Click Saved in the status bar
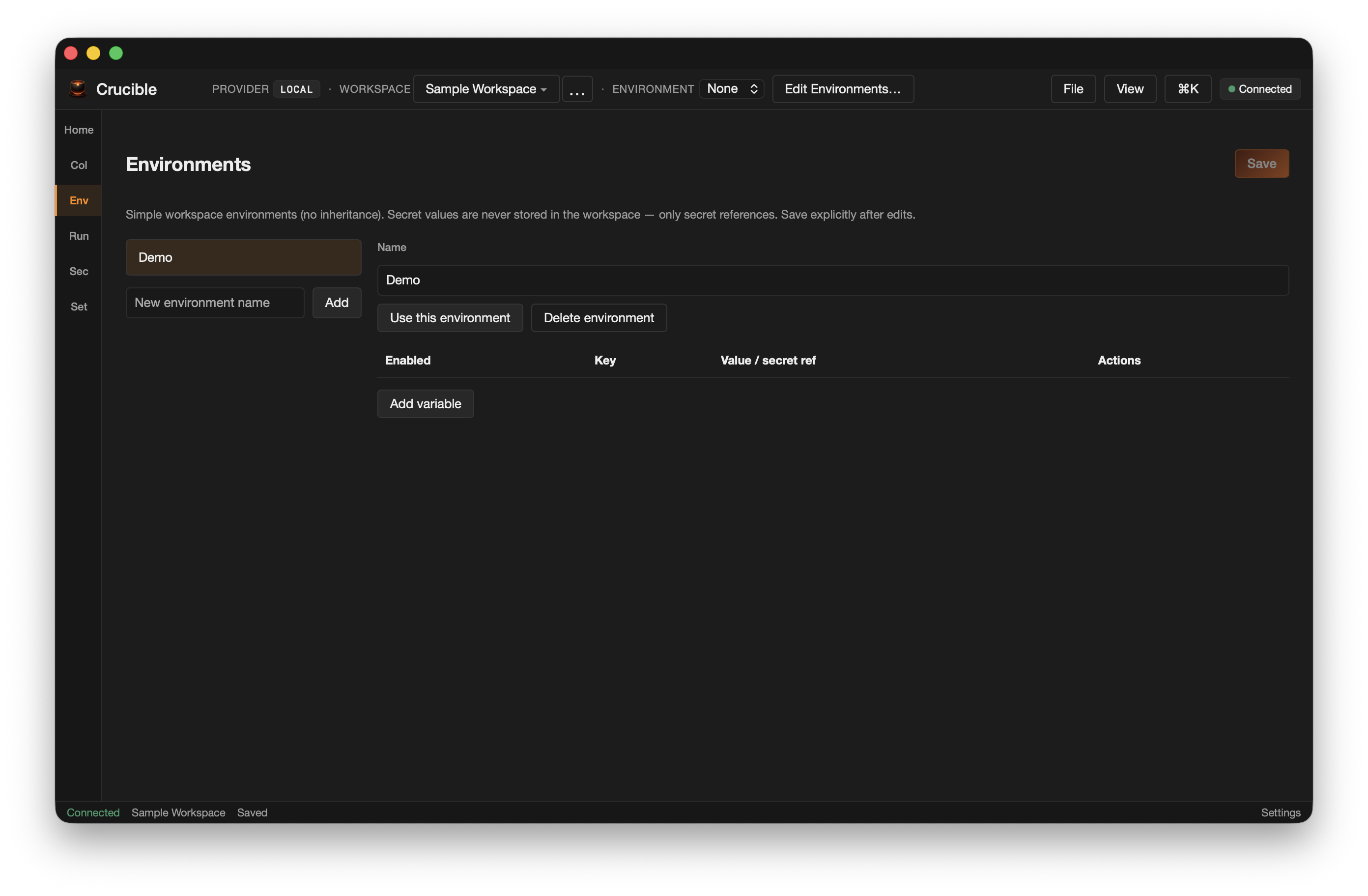The height and width of the screenshot is (896, 1368). point(253,812)
